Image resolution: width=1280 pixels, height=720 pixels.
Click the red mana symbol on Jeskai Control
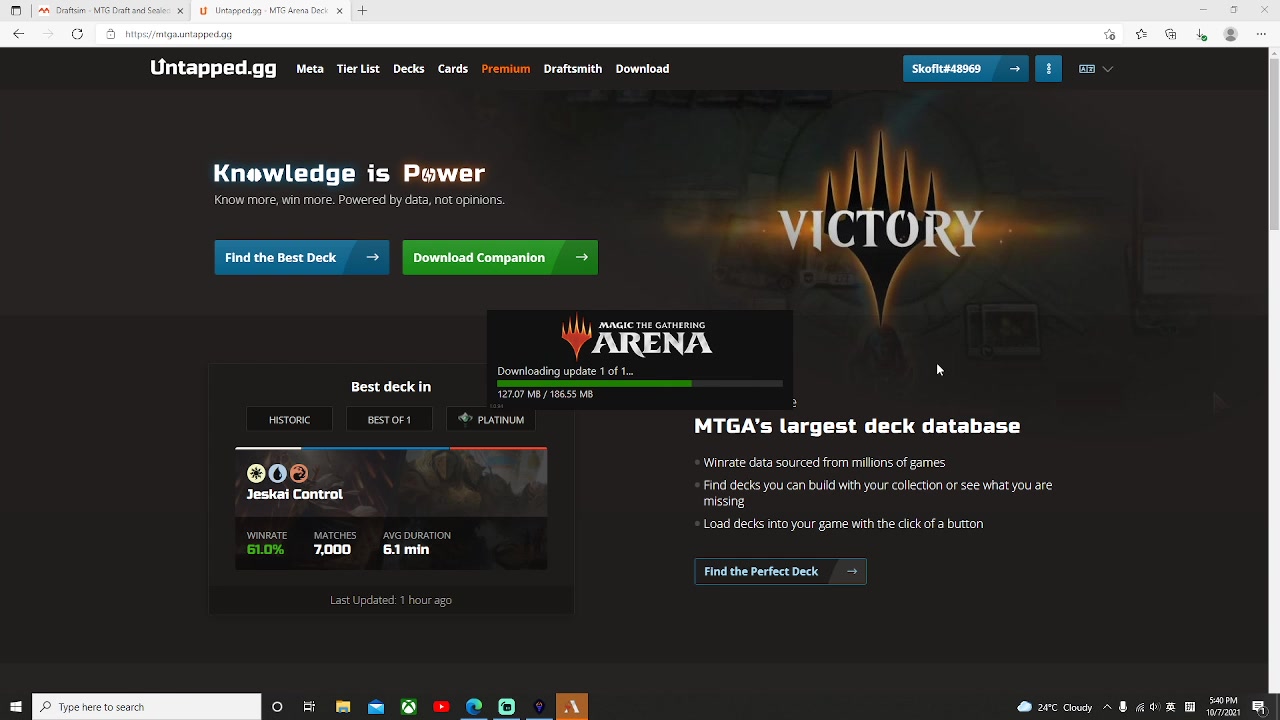pos(298,473)
